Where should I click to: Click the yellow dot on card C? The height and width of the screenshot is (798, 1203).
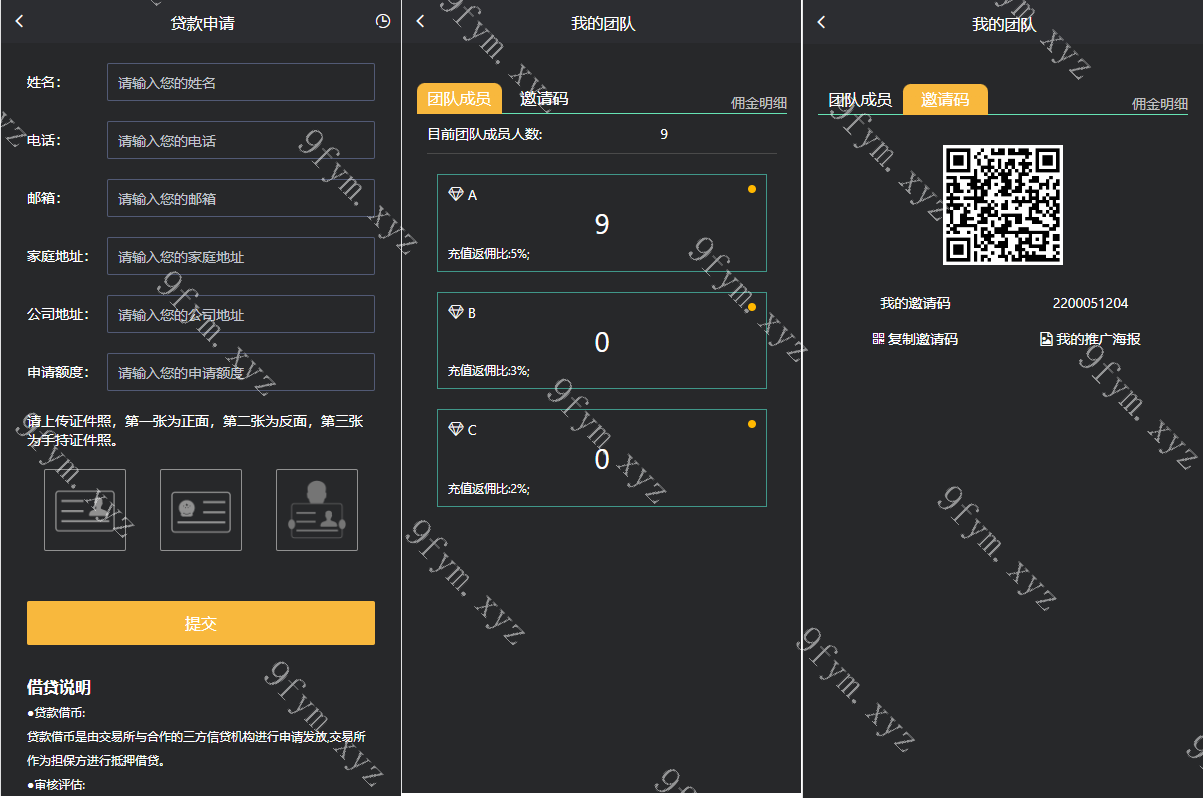pos(751,424)
